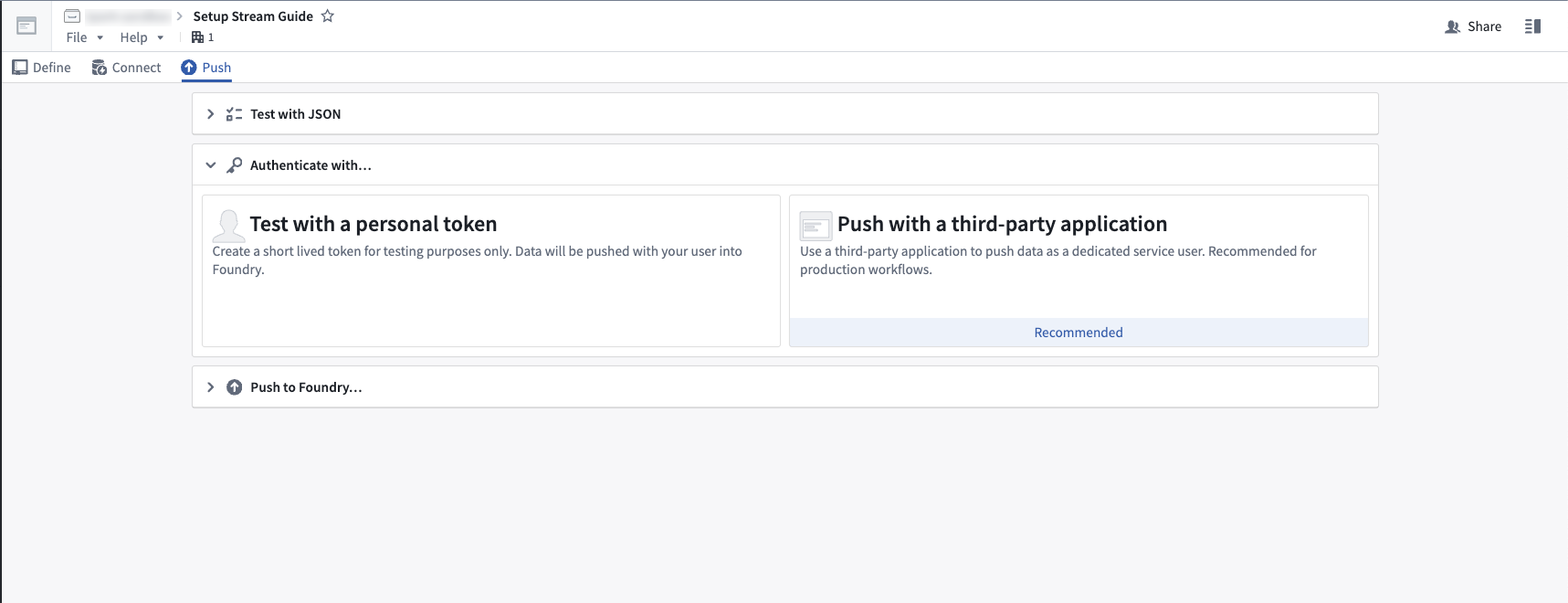Expand the Test with JSON section
Image resolution: width=1568 pixels, height=603 pixels.
click(x=211, y=114)
